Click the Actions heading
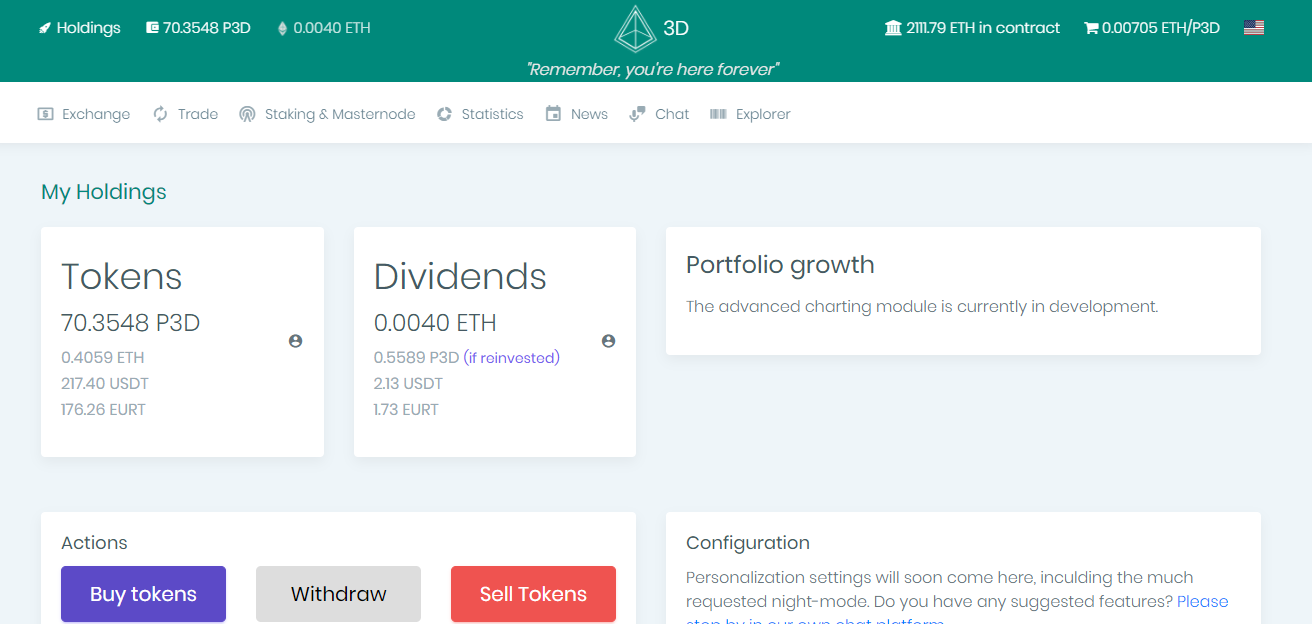The height and width of the screenshot is (624, 1312). (x=94, y=543)
